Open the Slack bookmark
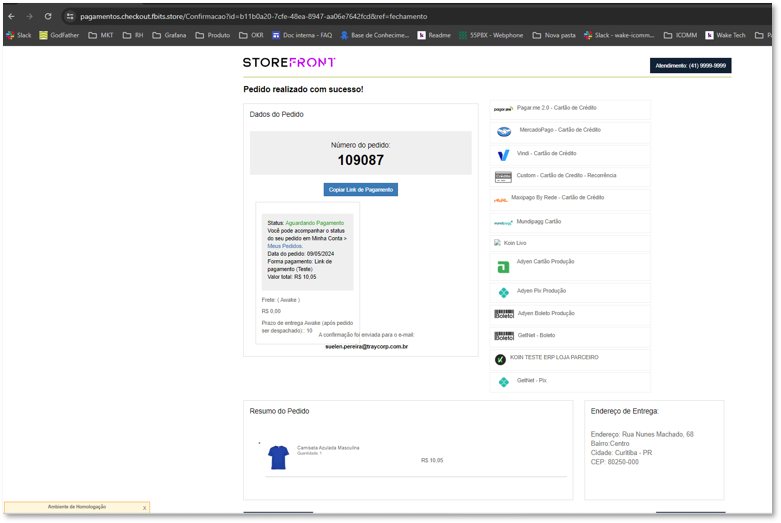The image size is (781, 523). pos(18,35)
